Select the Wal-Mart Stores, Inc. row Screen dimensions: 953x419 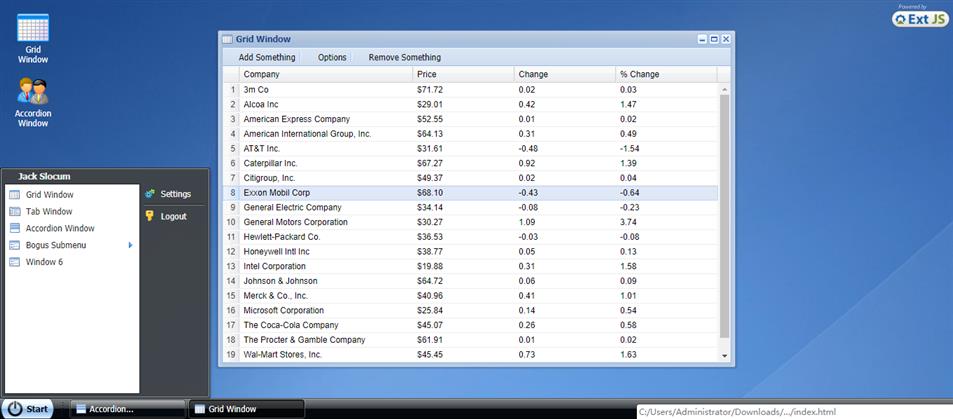point(470,355)
